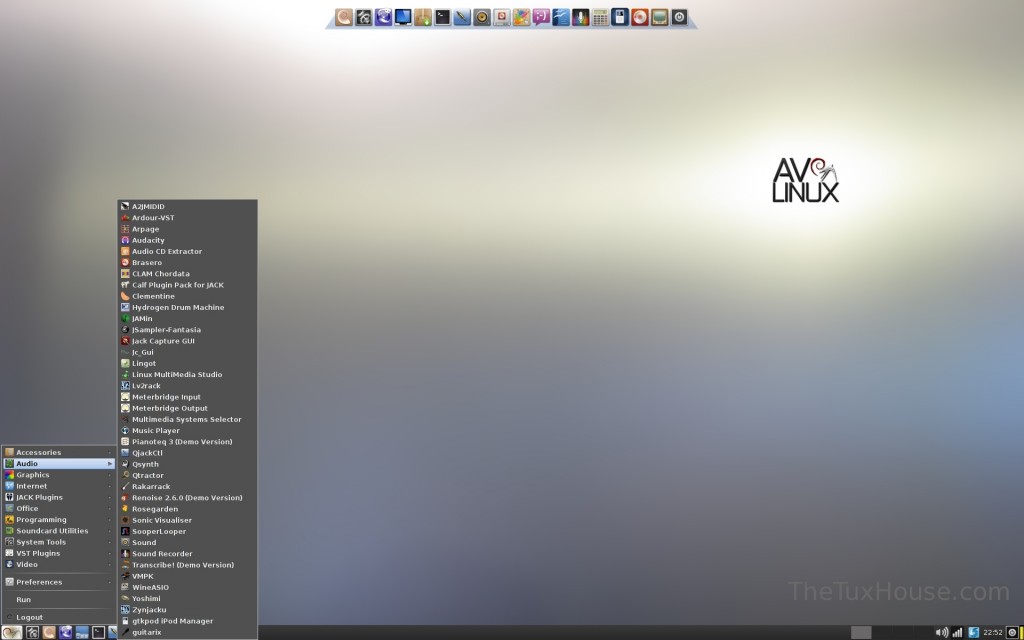1024x640 pixels.
Task: Select the highlighted Audio category
Action: 59,463
